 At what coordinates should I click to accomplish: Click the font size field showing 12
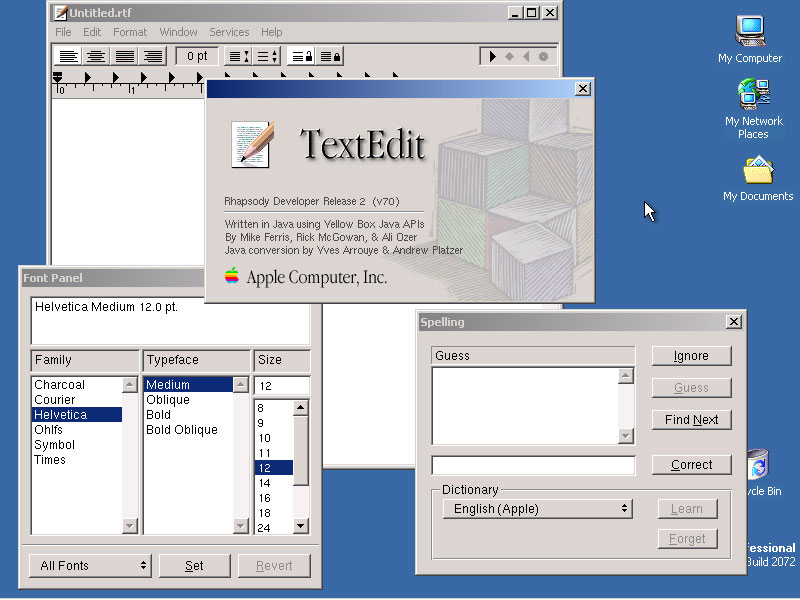(x=282, y=386)
